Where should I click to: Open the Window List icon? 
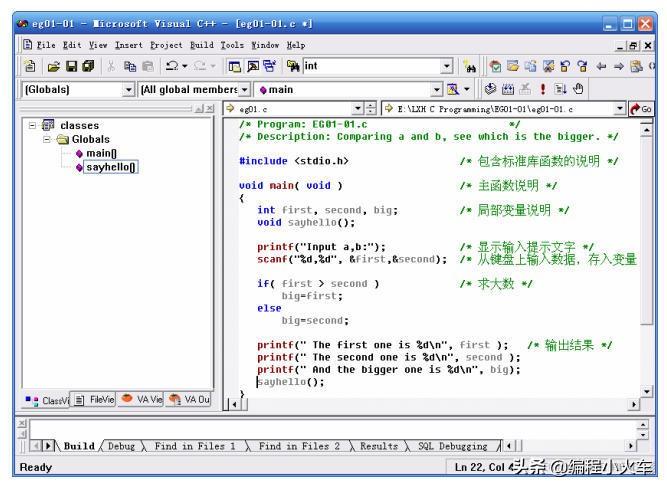pyautogui.click(x=269, y=66)
